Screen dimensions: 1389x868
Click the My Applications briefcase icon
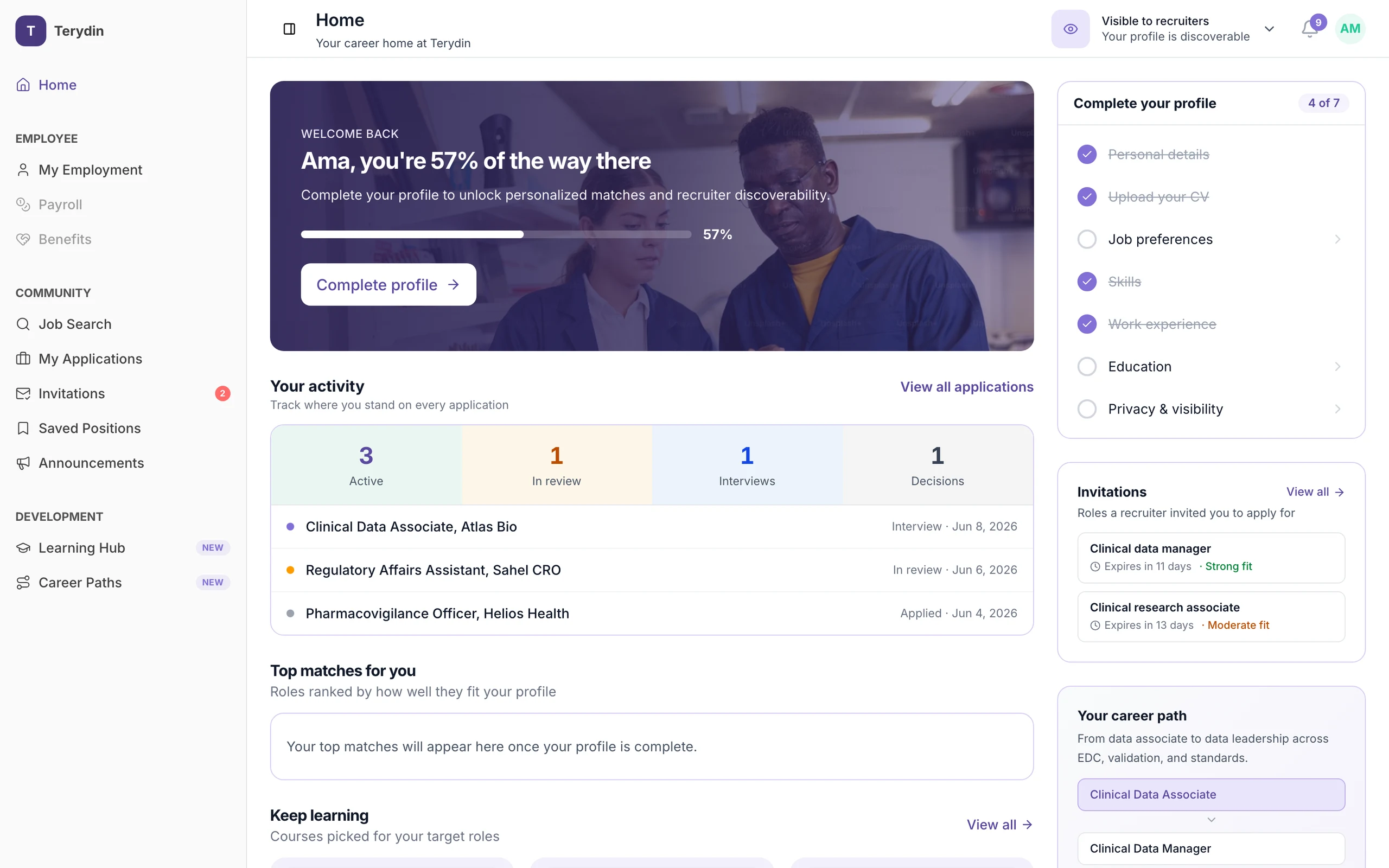click(x=23, y=359)
